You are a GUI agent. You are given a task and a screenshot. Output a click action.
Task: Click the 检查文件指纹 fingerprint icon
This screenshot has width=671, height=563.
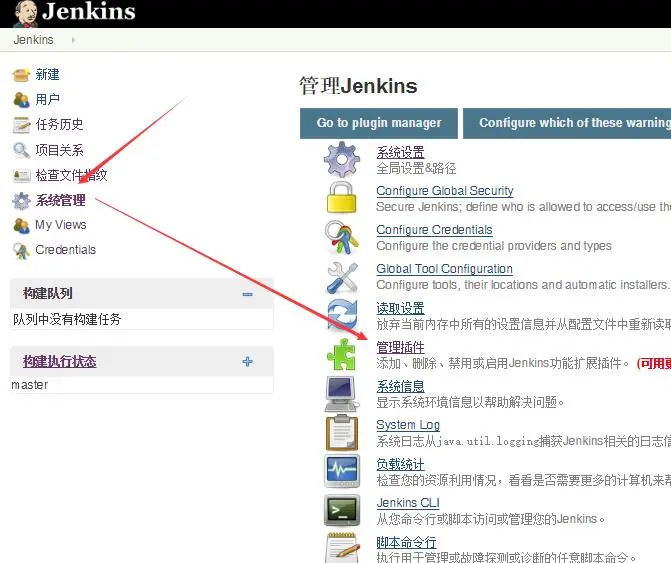[x=21, y=175]
